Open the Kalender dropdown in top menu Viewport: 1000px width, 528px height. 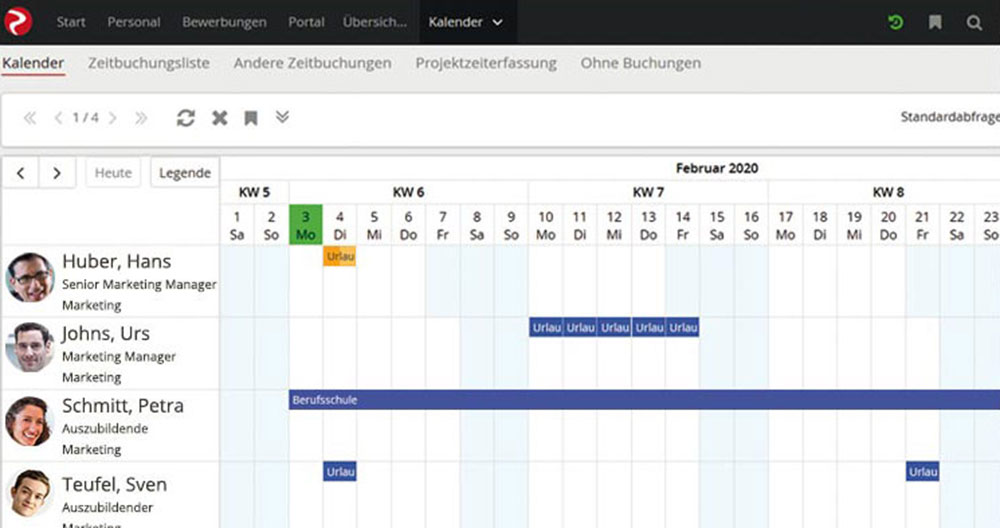pyautogui.click(x=465, y=22)
